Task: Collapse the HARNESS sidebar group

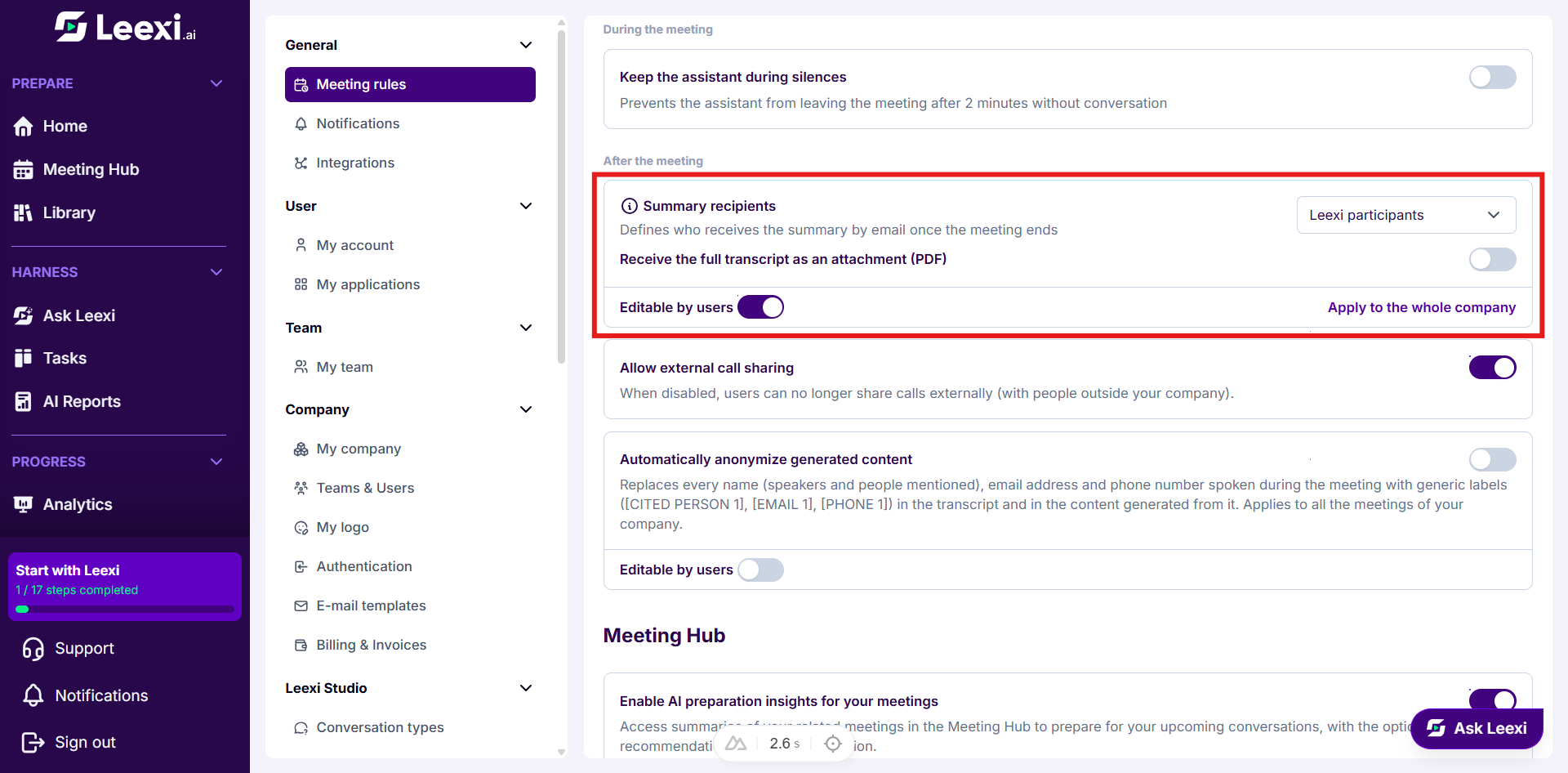Action: tap(216, 272)
